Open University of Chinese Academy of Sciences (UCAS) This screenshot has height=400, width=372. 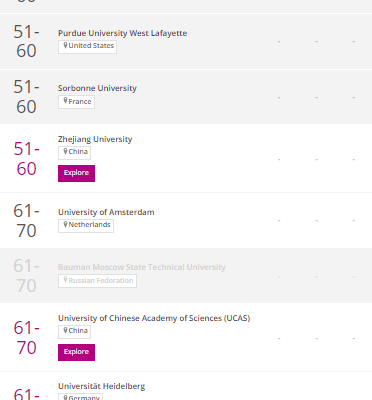pos(154,318)
